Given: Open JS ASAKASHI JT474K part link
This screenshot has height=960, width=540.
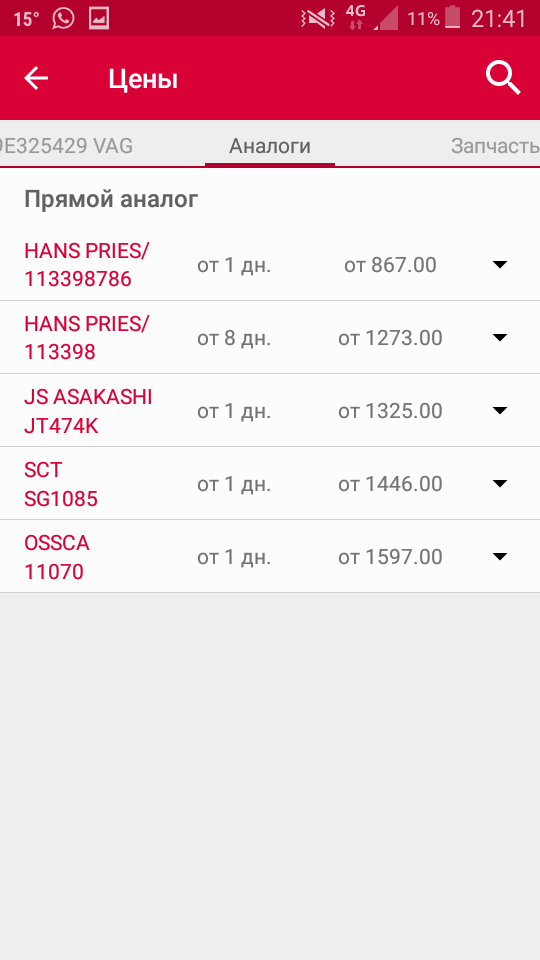Looking at the screenshot, I should click(88, 411).
